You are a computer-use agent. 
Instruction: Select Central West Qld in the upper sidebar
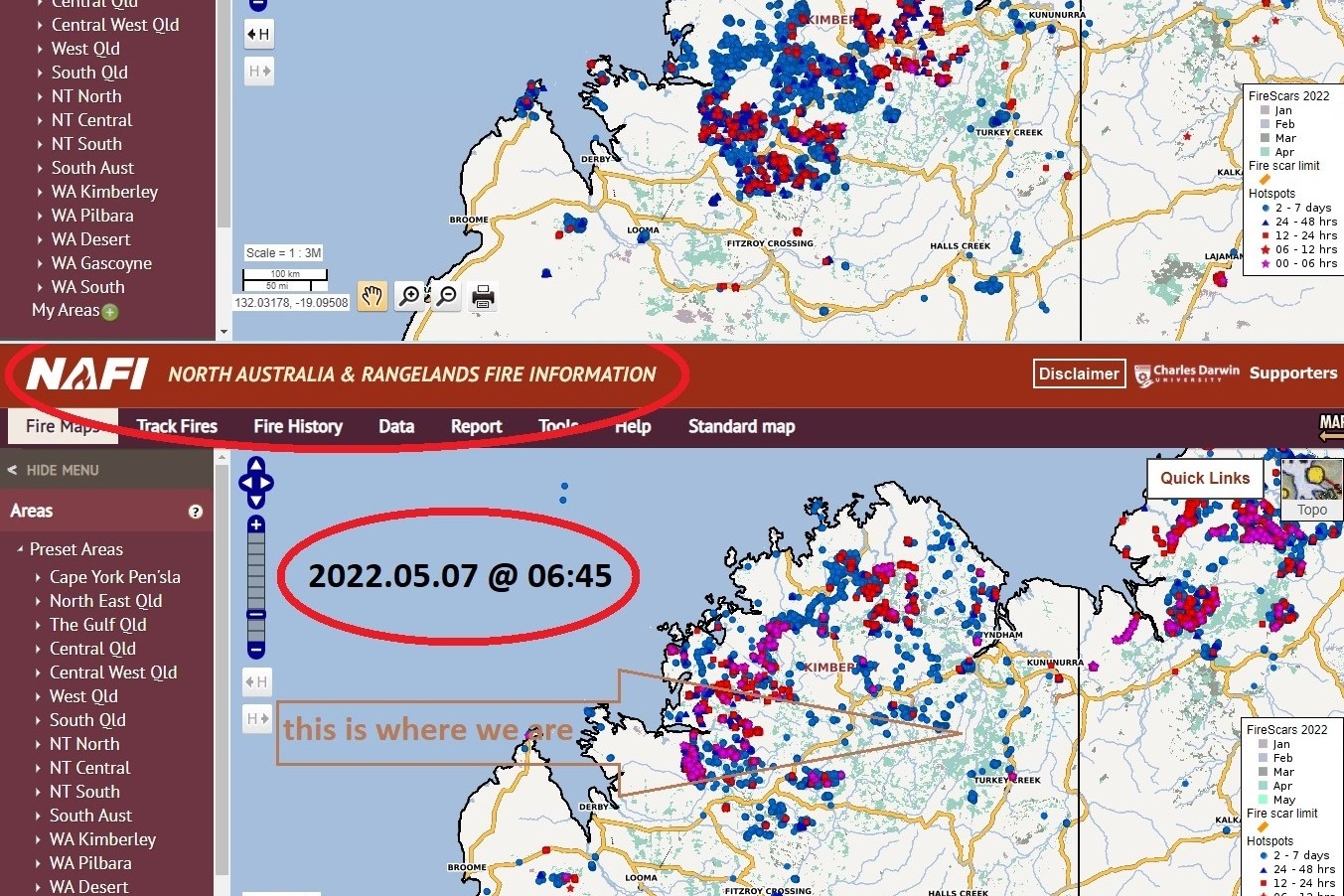115,25
